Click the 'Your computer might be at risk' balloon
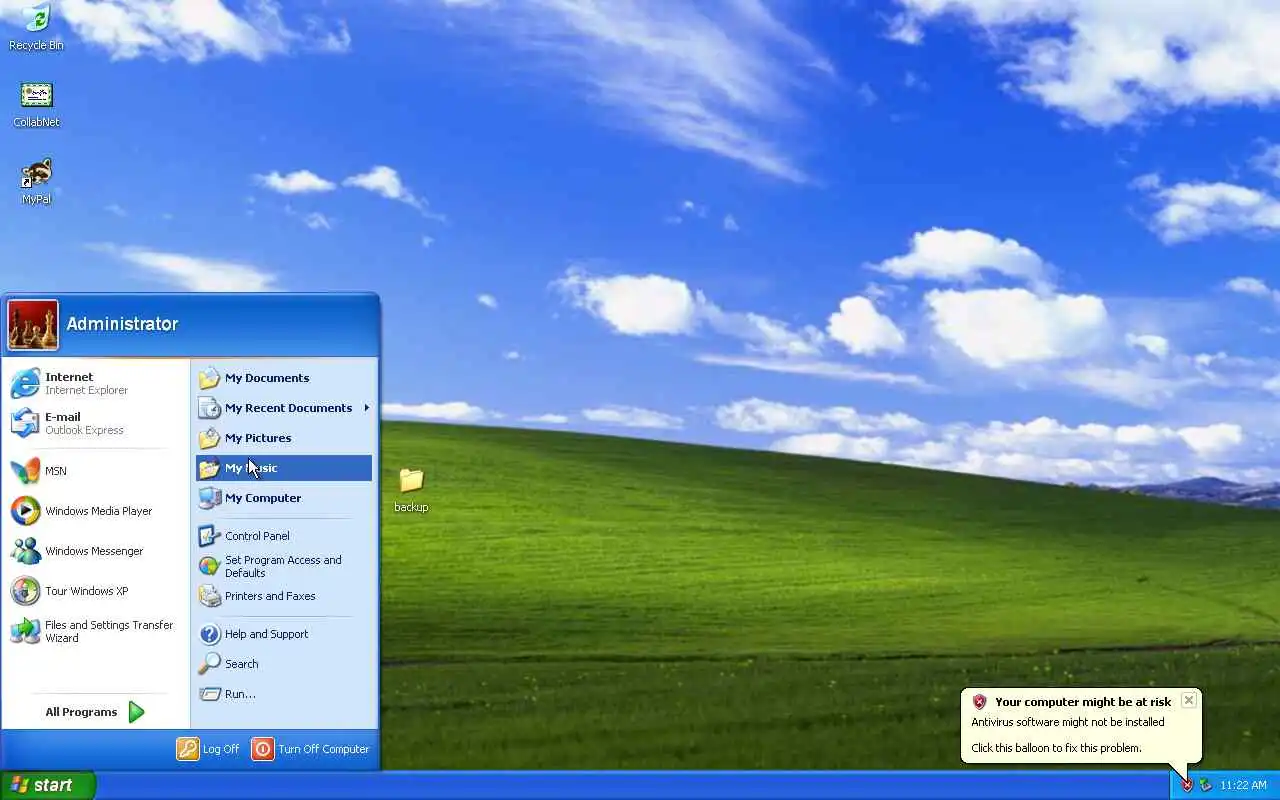The height and width of the screenshot is (800, 1280). point(1081,726)
